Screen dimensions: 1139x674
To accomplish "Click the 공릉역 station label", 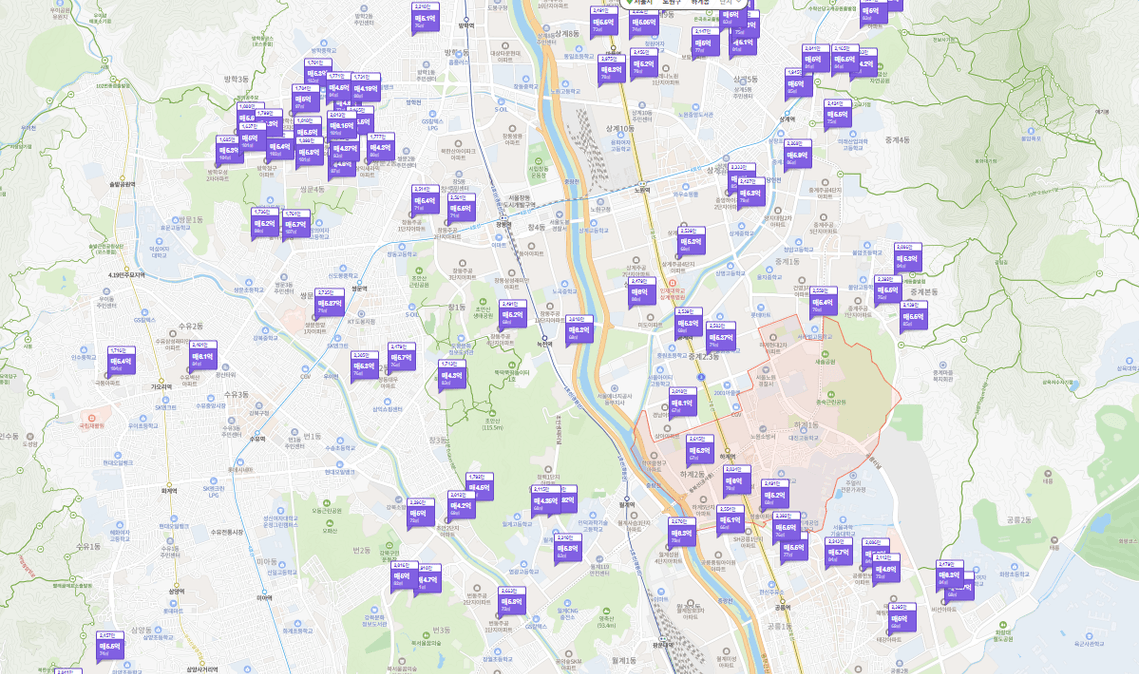I will click(x=782, y=607).
